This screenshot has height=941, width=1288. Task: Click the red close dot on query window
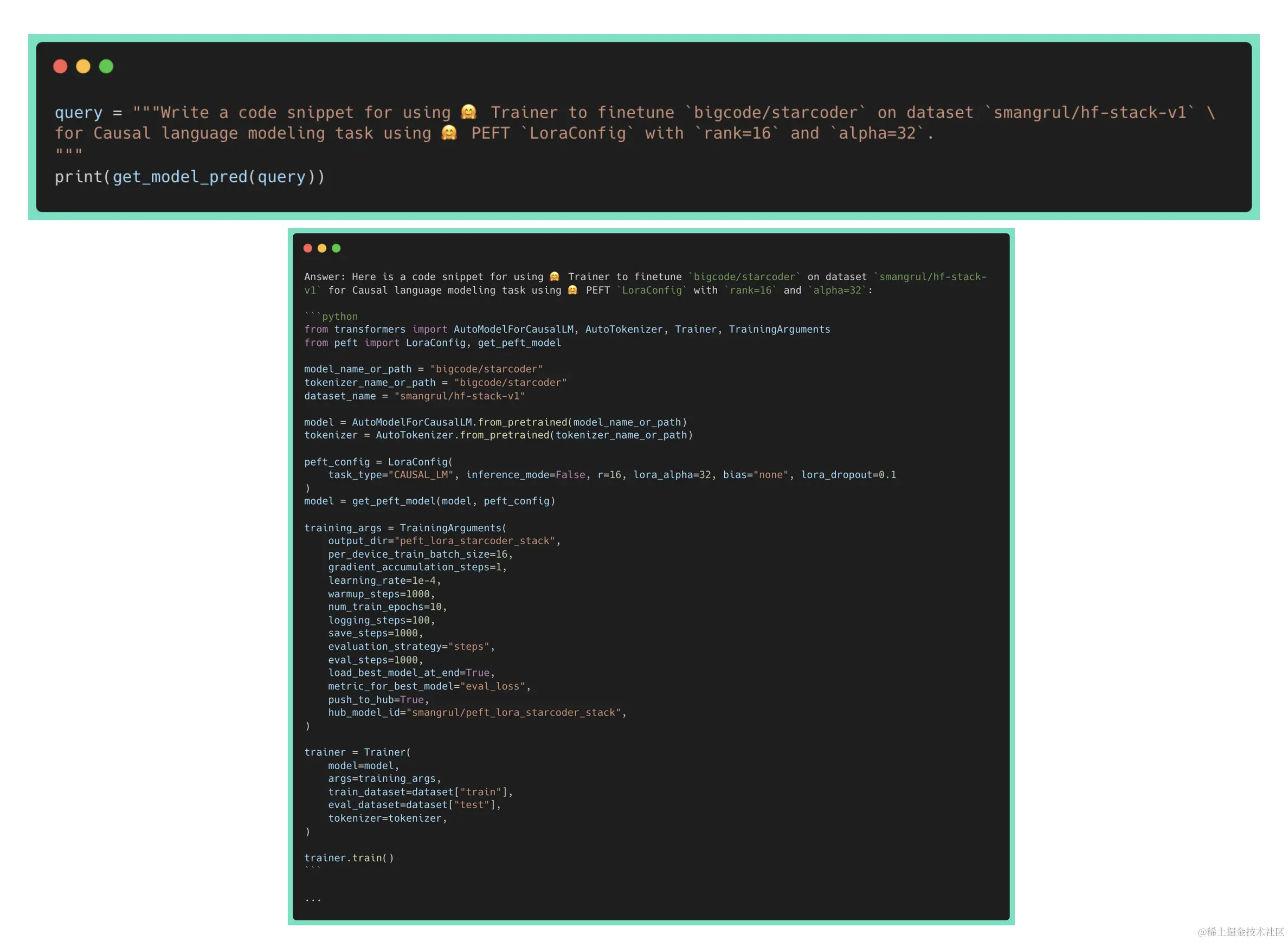coord(60,66)
